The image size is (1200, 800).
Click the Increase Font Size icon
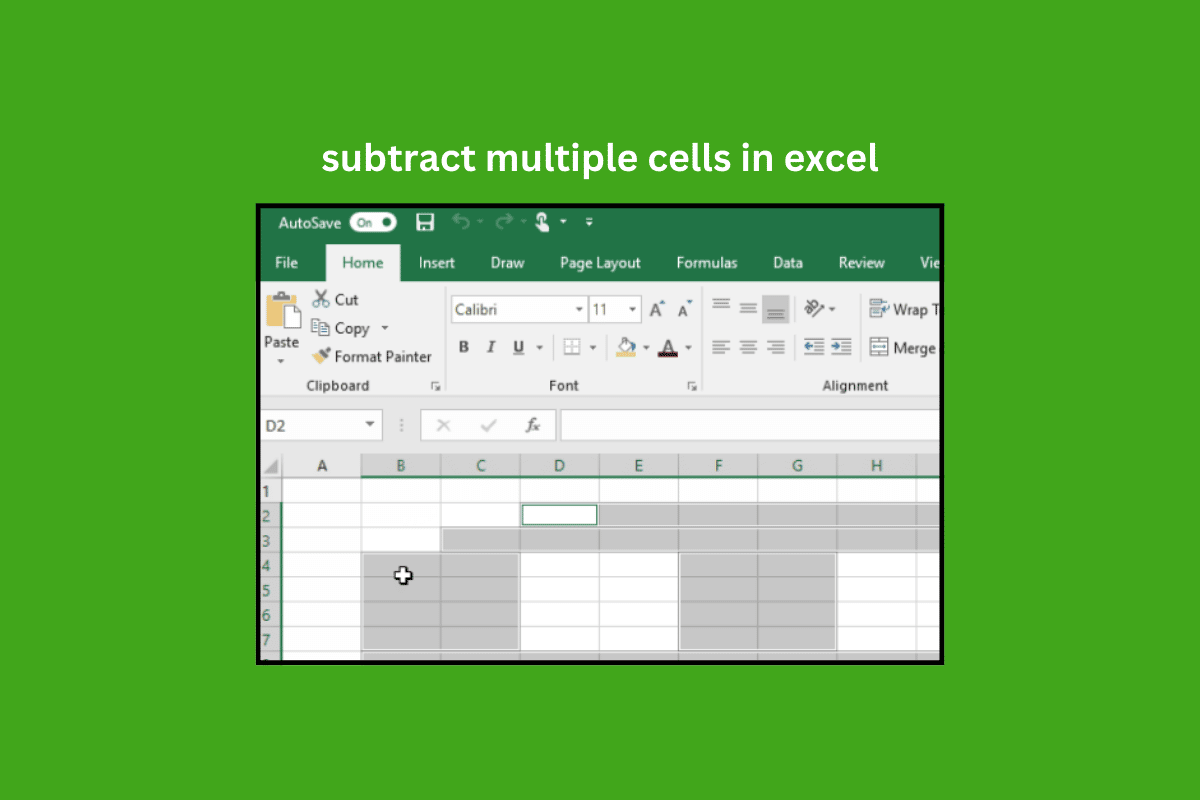[x=657, y=310]
